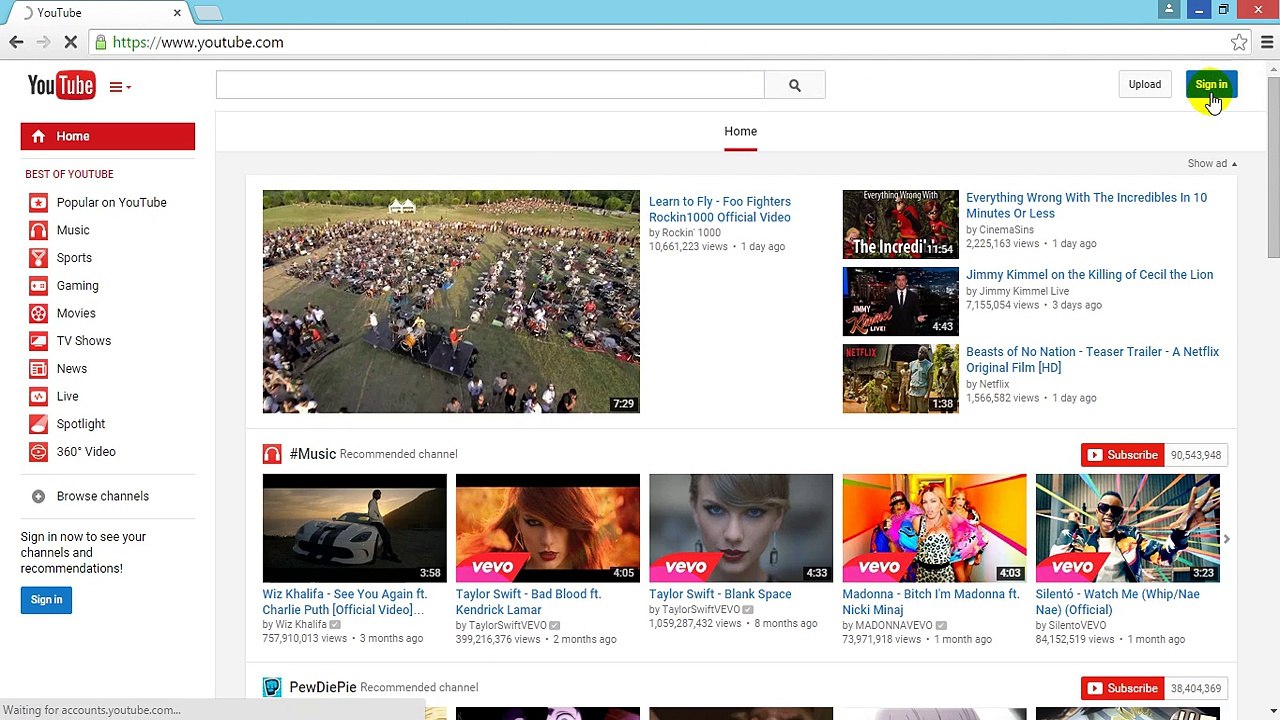The image size is (1280, 720).
Task: Open the News sidebar icon
Action: pos(38,368)
